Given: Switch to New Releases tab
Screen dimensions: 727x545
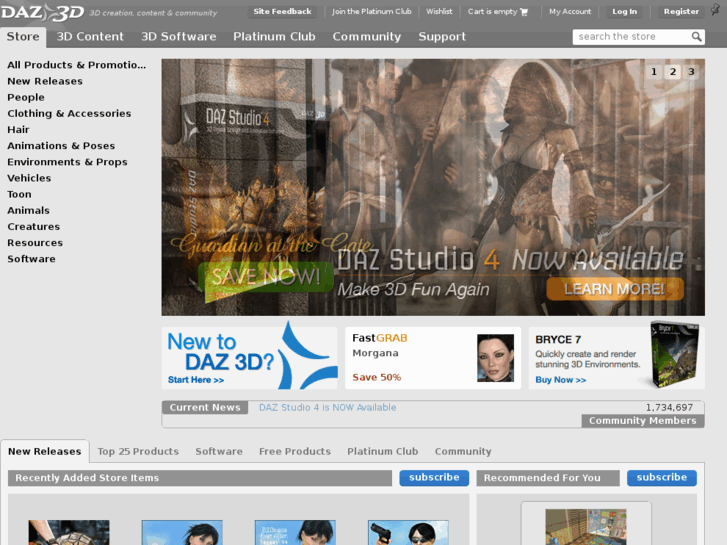Looking at the screenshot, I should [x=45, y=451].
